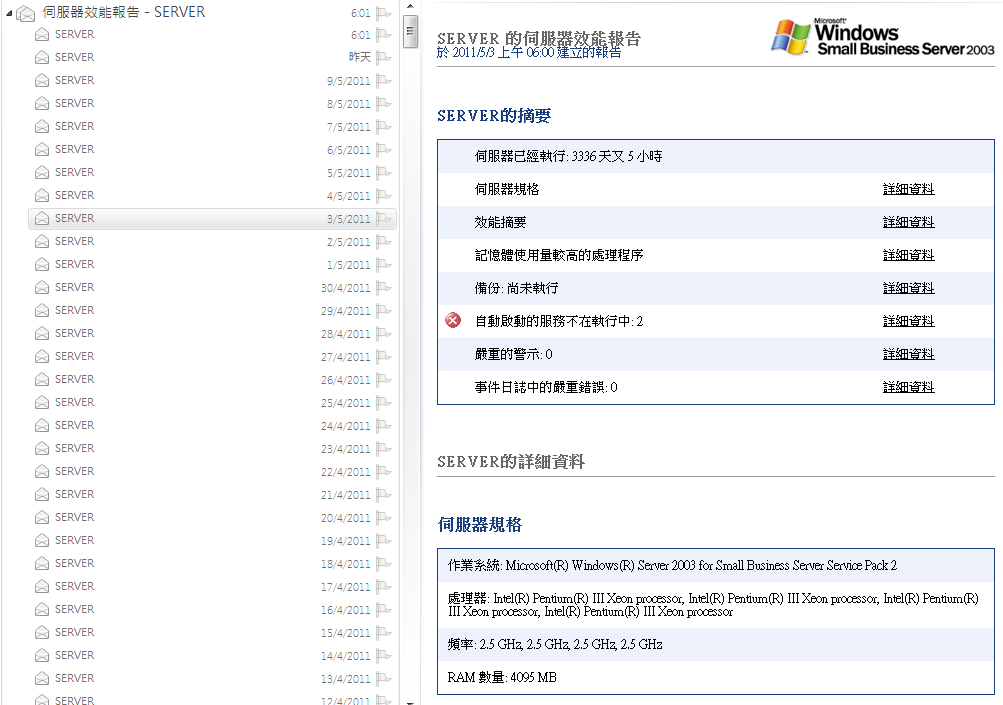Flag the SERVER message dated 30/4/2011
This screenshot has height=705, width=1003.
tap(384, 288)
